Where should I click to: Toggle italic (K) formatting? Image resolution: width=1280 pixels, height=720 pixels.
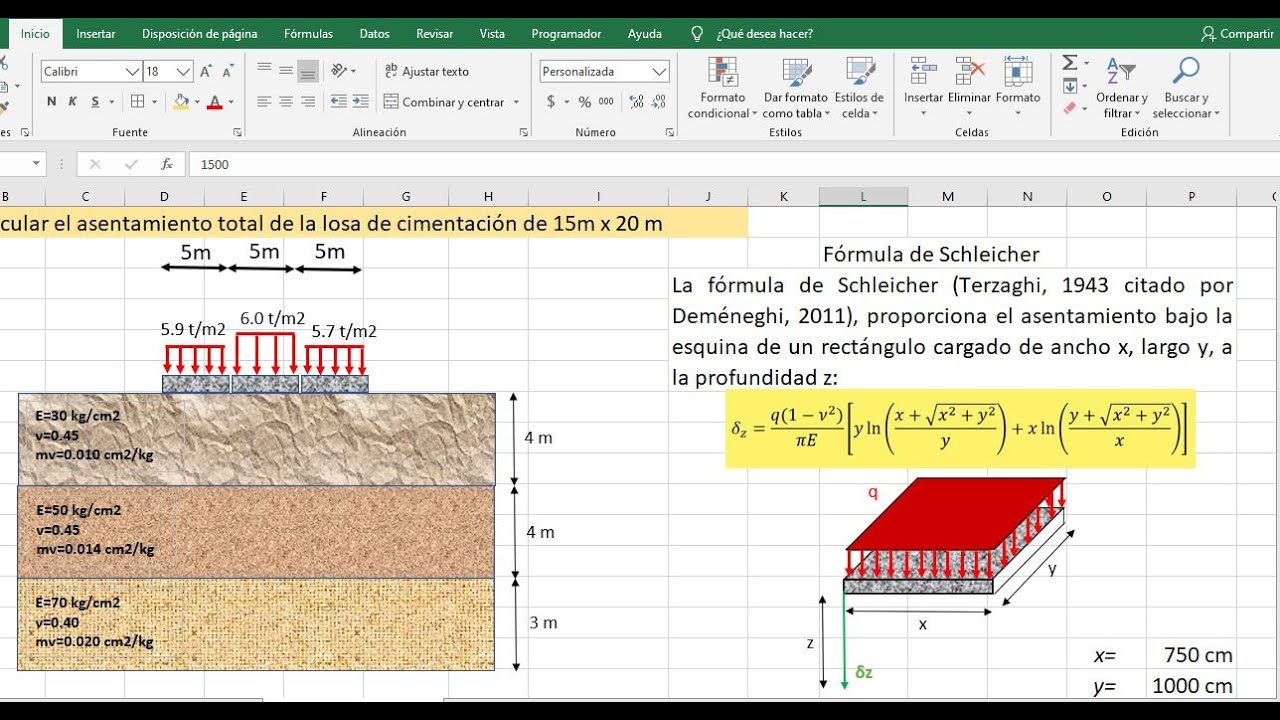pyautogui.click(x=72, y=102)
